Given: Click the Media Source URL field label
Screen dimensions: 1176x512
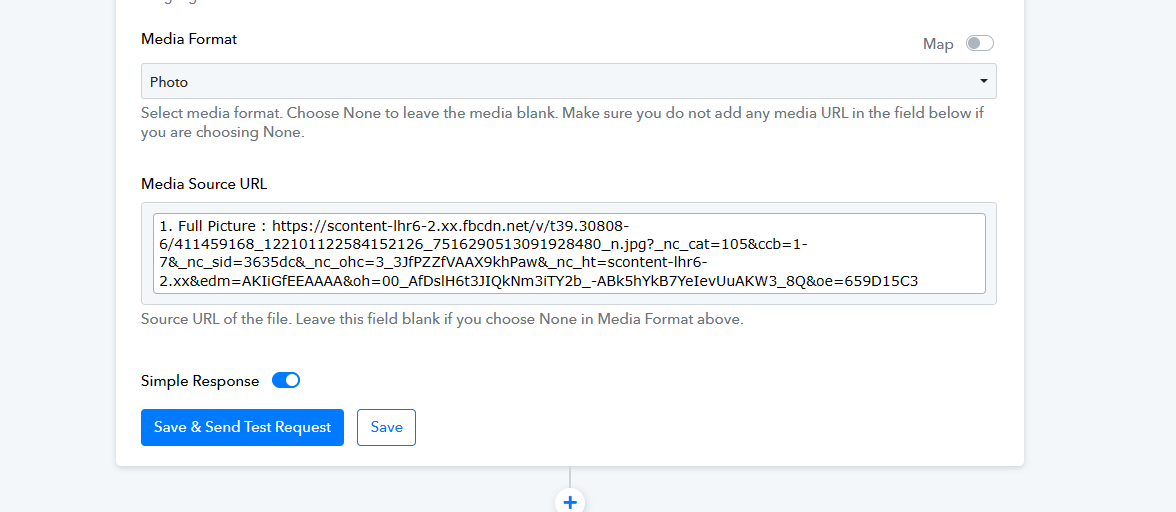Looking at the screenshot, I should click(204, 184).
